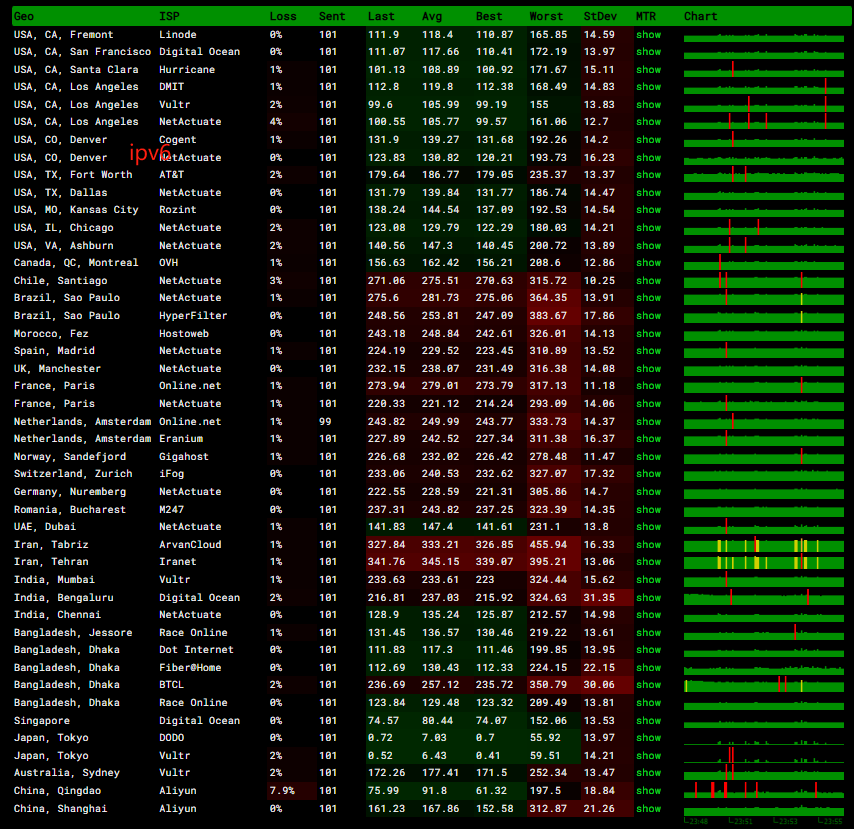Open the UAE Dubai latency chart
The height and width of the screenshot is (829, 854).
764,527
